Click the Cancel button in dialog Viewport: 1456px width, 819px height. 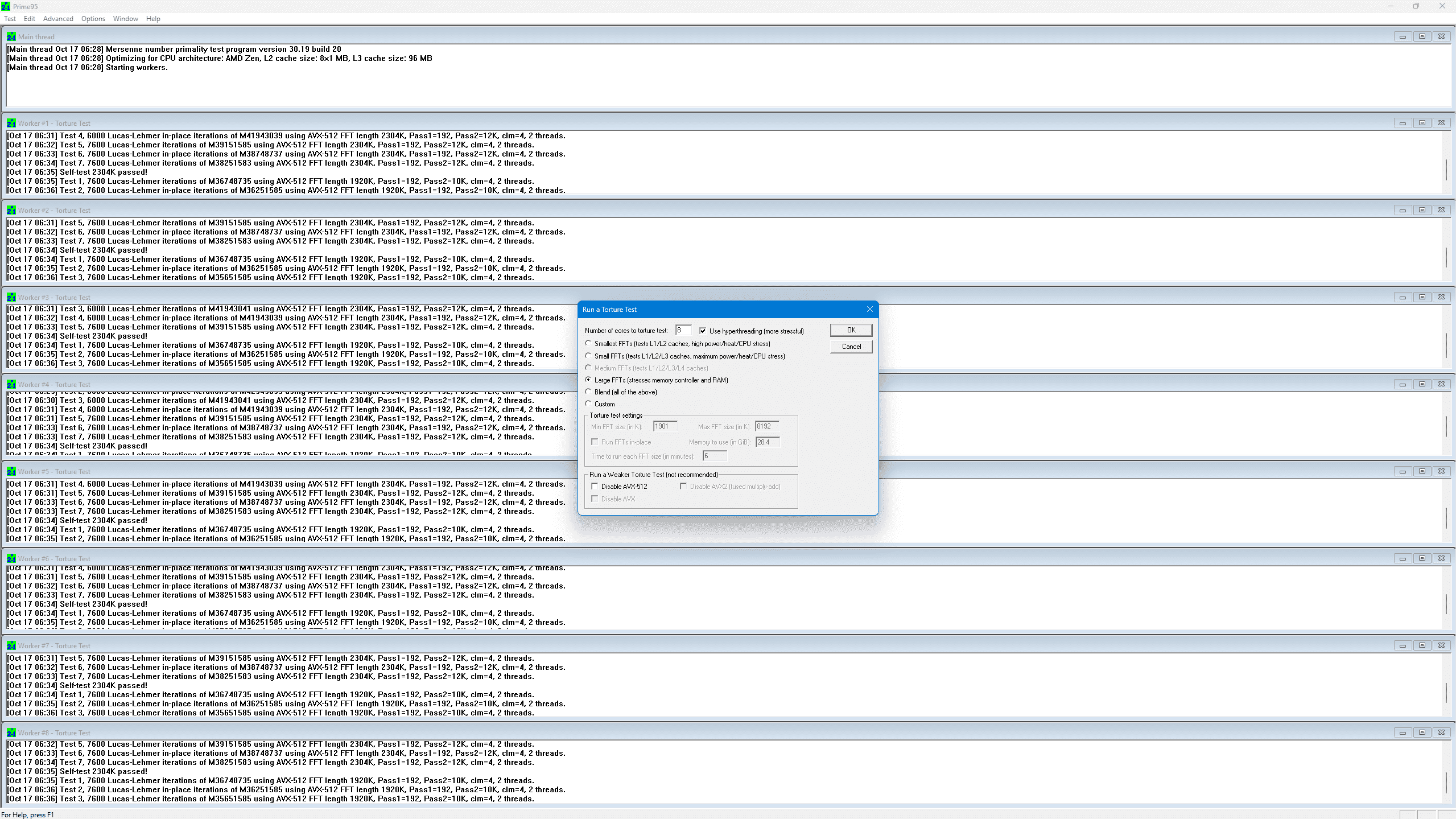[851, 346]
